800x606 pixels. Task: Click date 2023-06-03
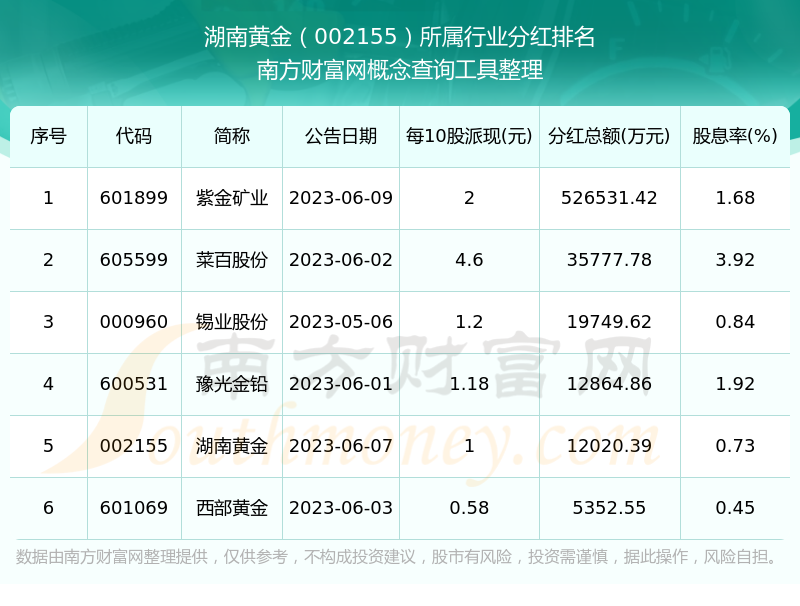tap(341, 508)
